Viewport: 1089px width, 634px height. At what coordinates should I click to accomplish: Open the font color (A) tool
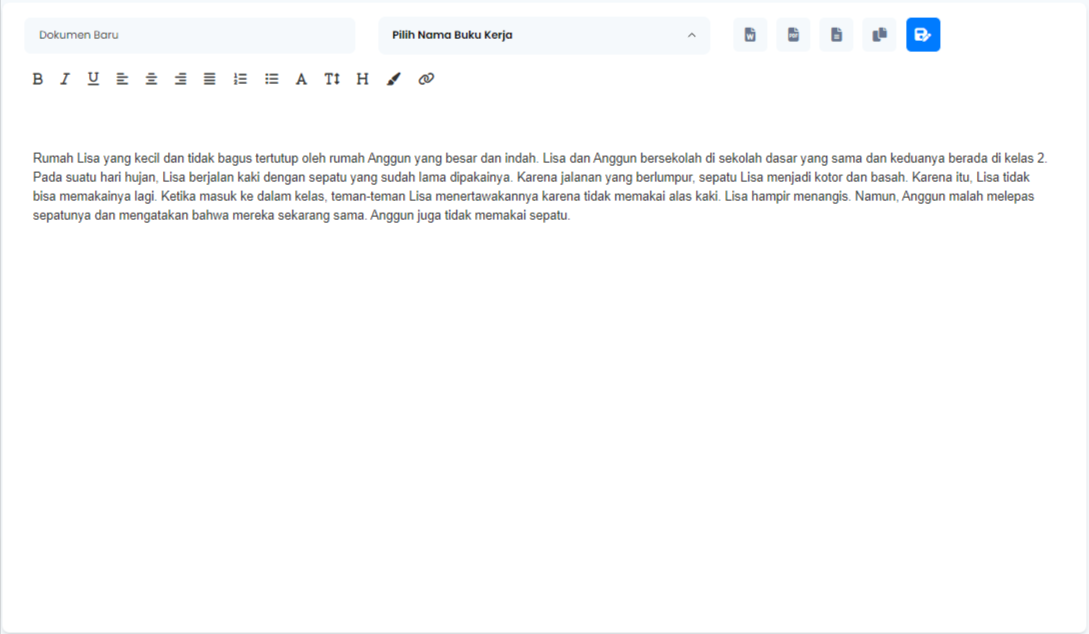pyautogui.click(x=301, y=79)
